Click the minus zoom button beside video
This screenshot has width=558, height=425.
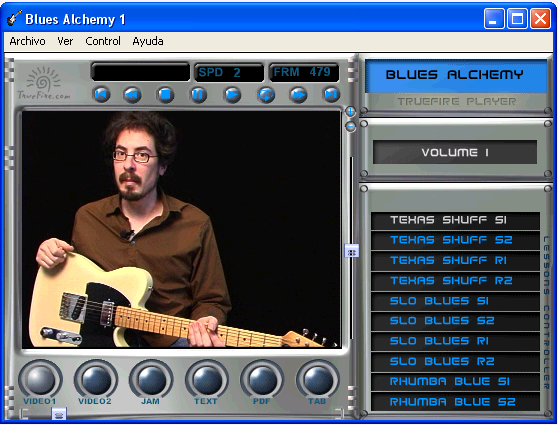351,126
